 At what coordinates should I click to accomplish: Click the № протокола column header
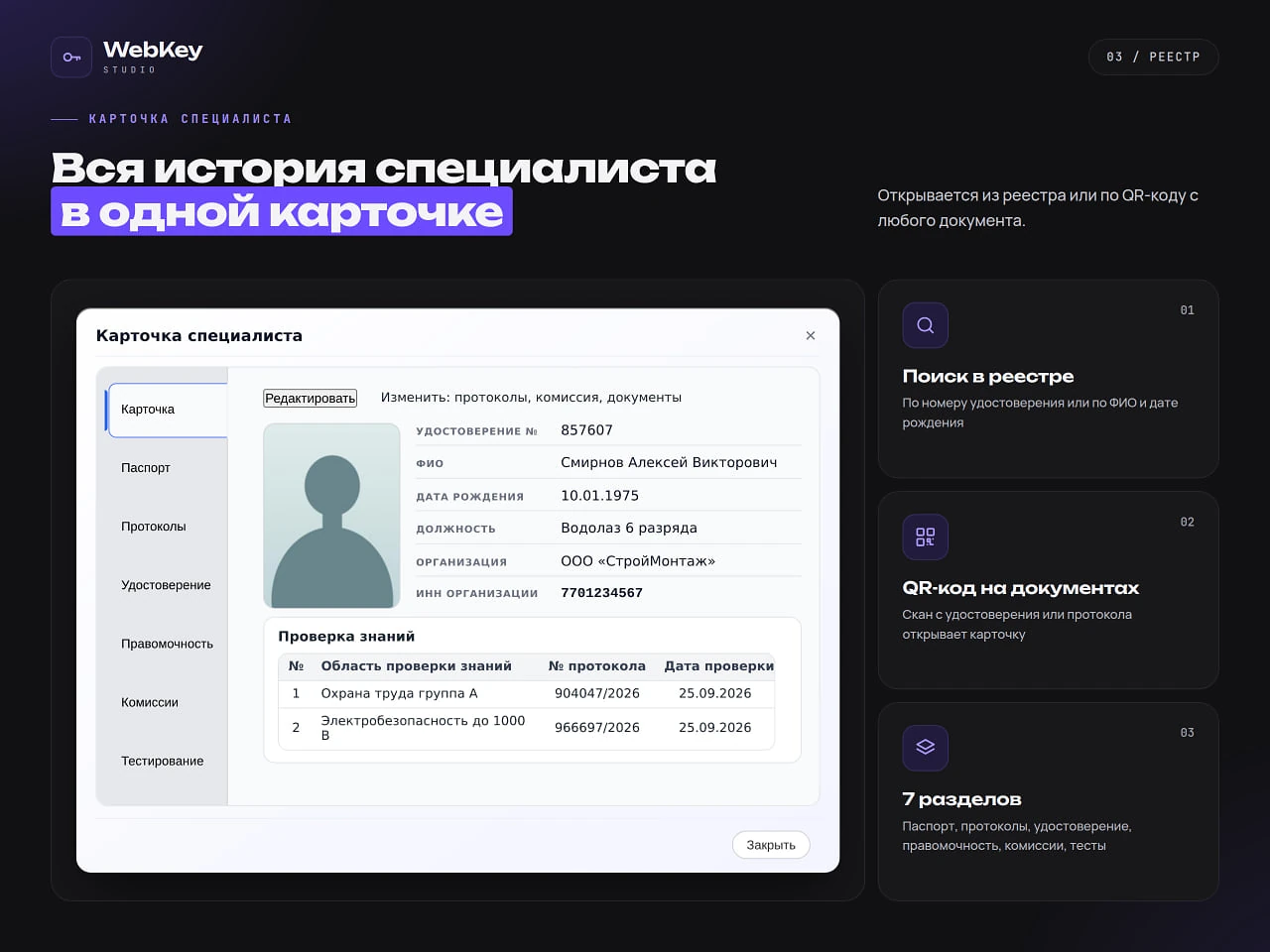597,666
